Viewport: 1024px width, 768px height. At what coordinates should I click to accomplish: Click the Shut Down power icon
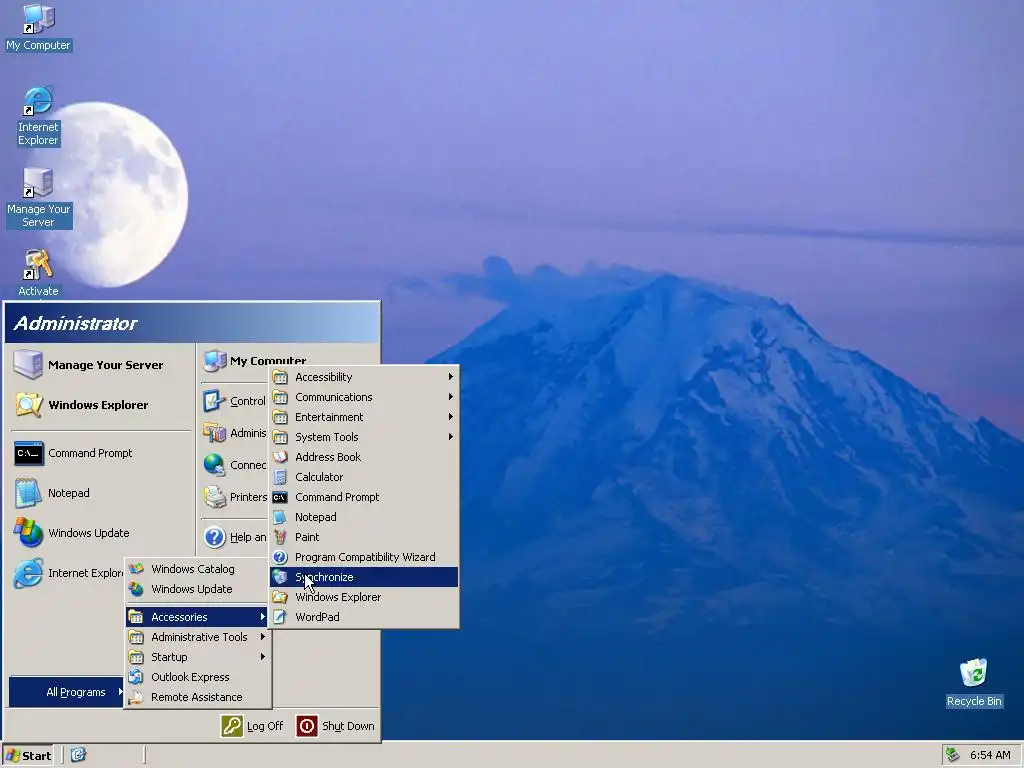point(307,726)
